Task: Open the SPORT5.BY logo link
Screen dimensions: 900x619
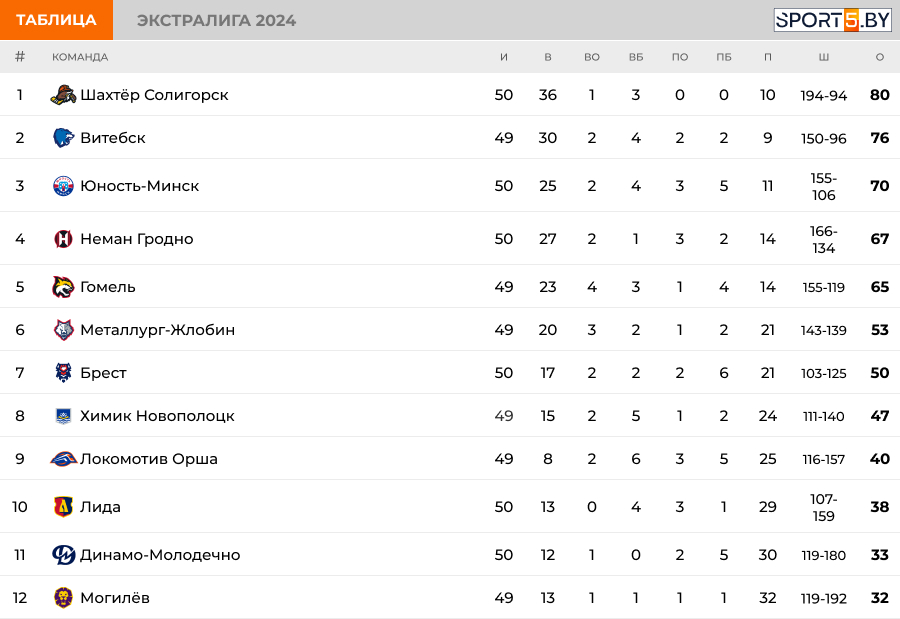Action: (832, 20)
